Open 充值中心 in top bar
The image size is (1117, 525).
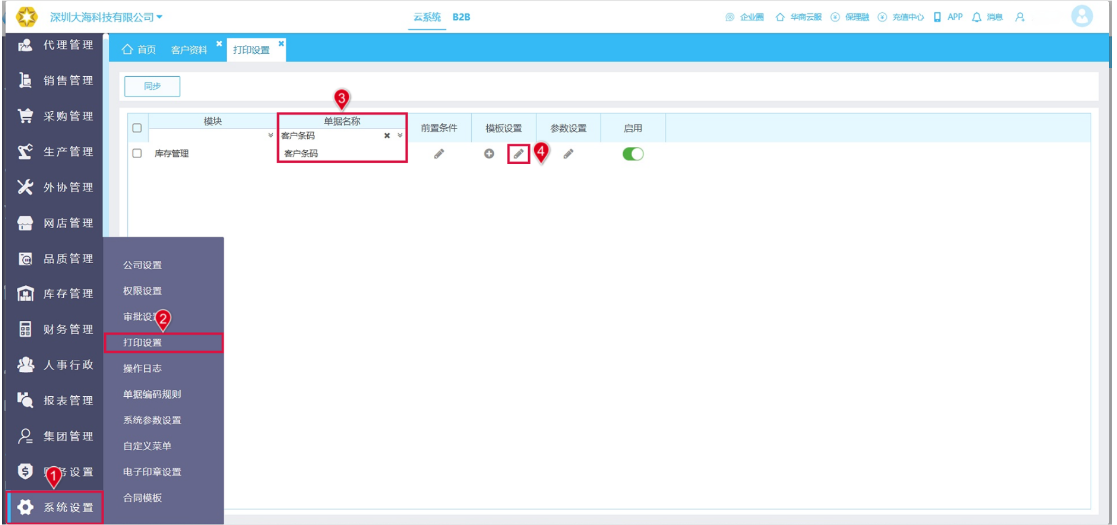[x=901, y=17]
